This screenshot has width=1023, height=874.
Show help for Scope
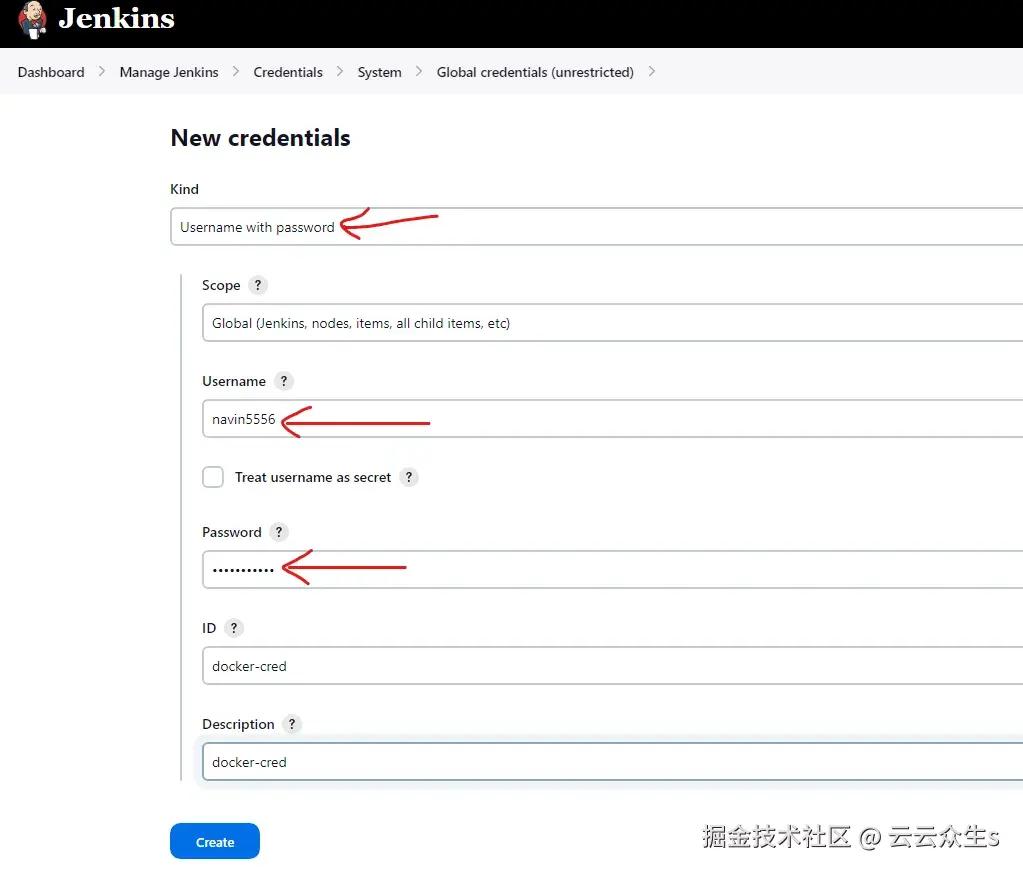point(258,285)
